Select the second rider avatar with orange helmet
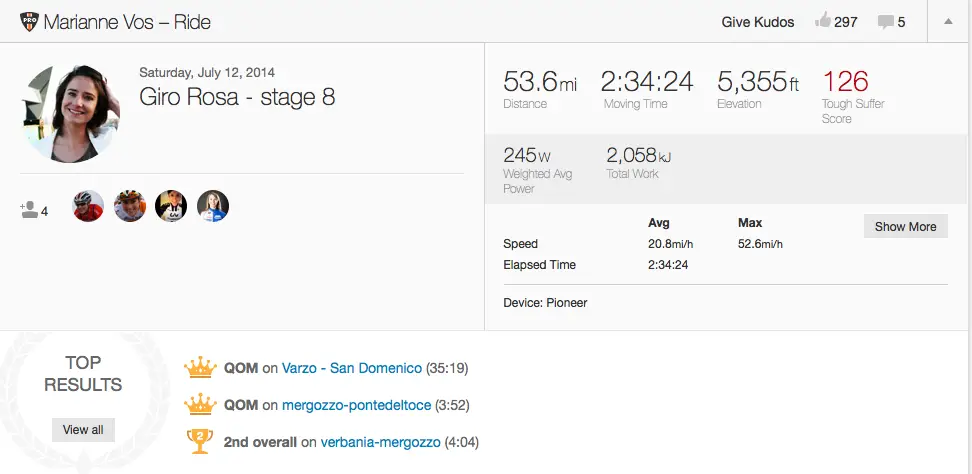972x474 pixels. (x=130, y=206)
